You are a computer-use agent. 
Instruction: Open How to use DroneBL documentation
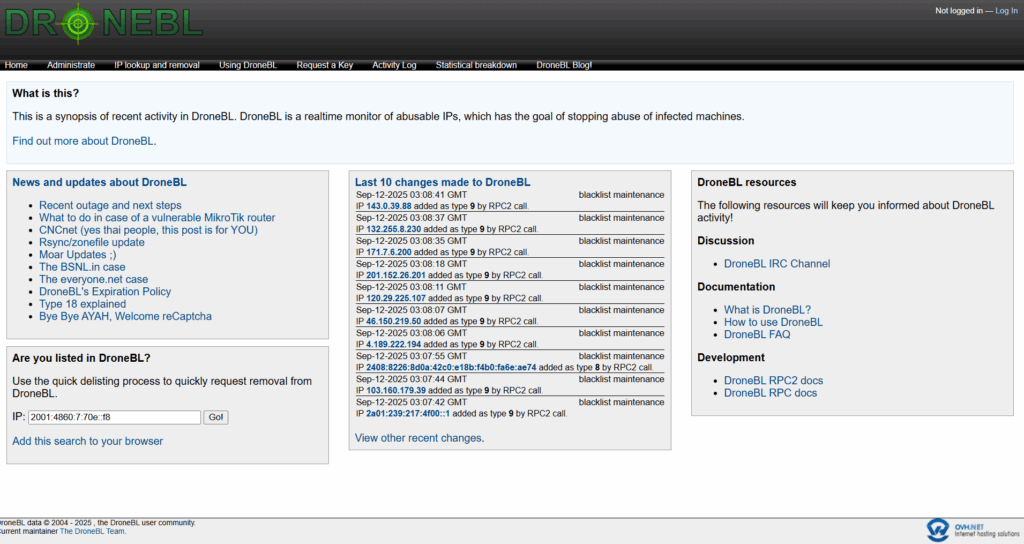(x=773, y=323)
